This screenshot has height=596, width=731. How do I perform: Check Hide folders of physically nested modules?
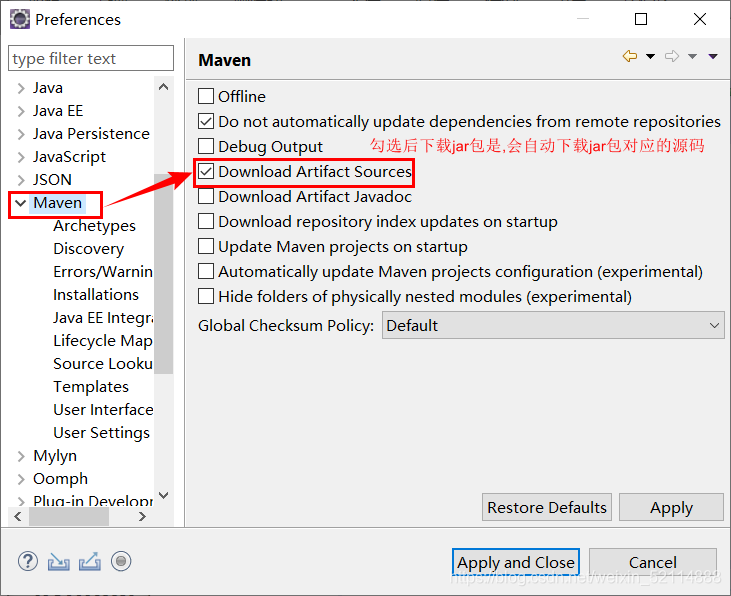pos(206,296)
